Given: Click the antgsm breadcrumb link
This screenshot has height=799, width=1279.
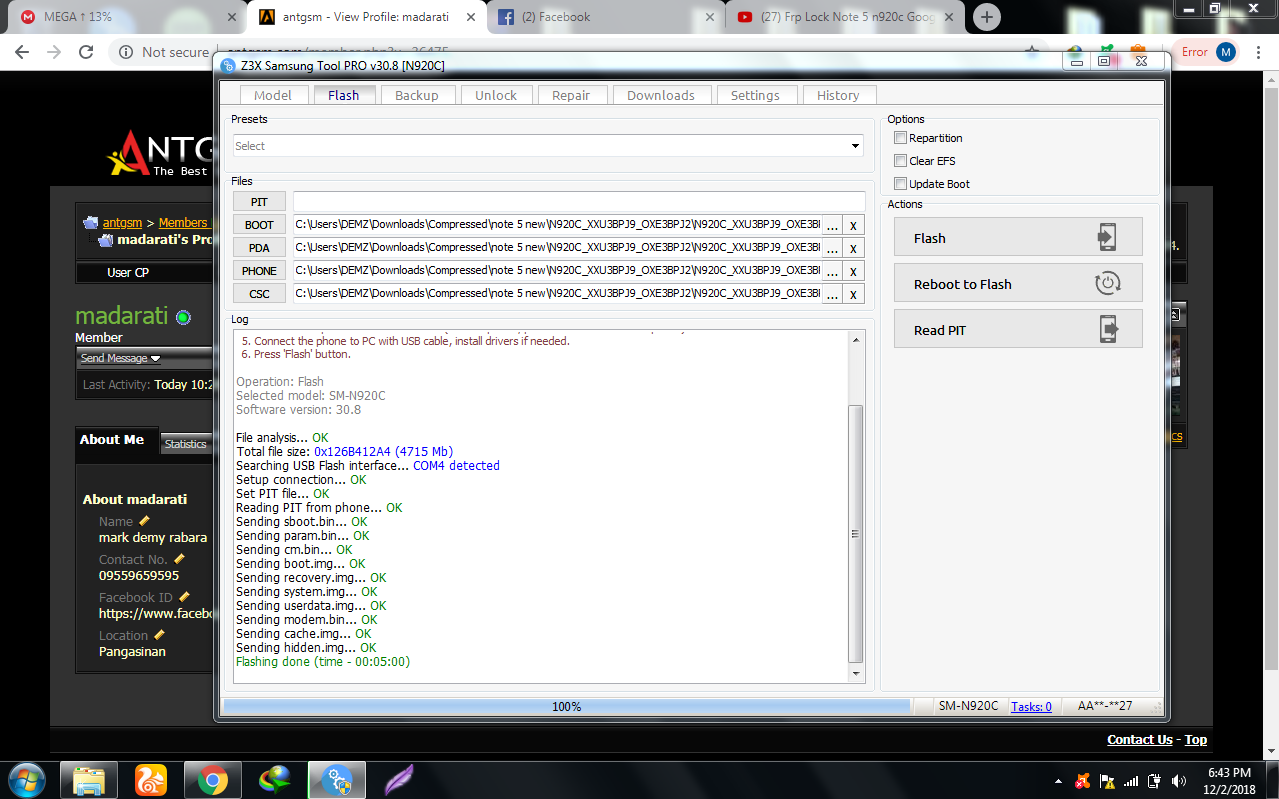Looking at the screenshot, I should coord(122,223).
